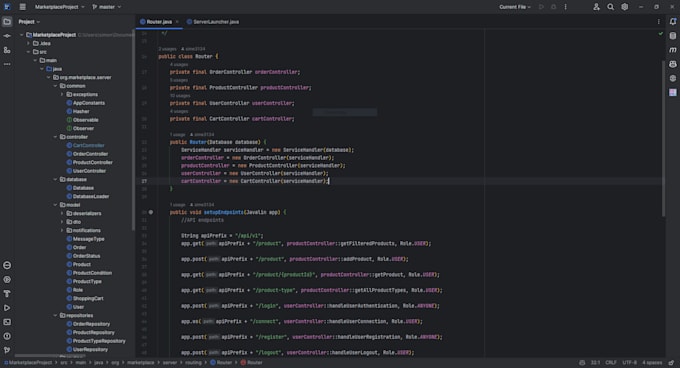Screen dimensions: 680x368
Task: Click the routing breadcrumb
Action: (x=193, y=363)
